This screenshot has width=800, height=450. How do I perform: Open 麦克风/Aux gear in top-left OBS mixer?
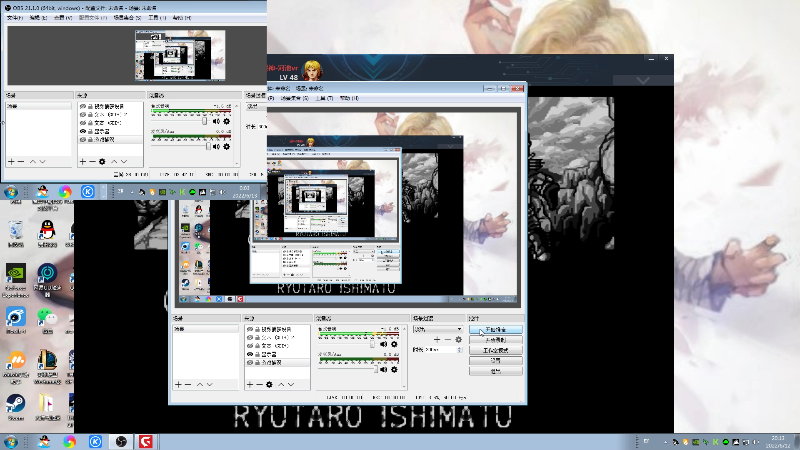pos(227,146)
